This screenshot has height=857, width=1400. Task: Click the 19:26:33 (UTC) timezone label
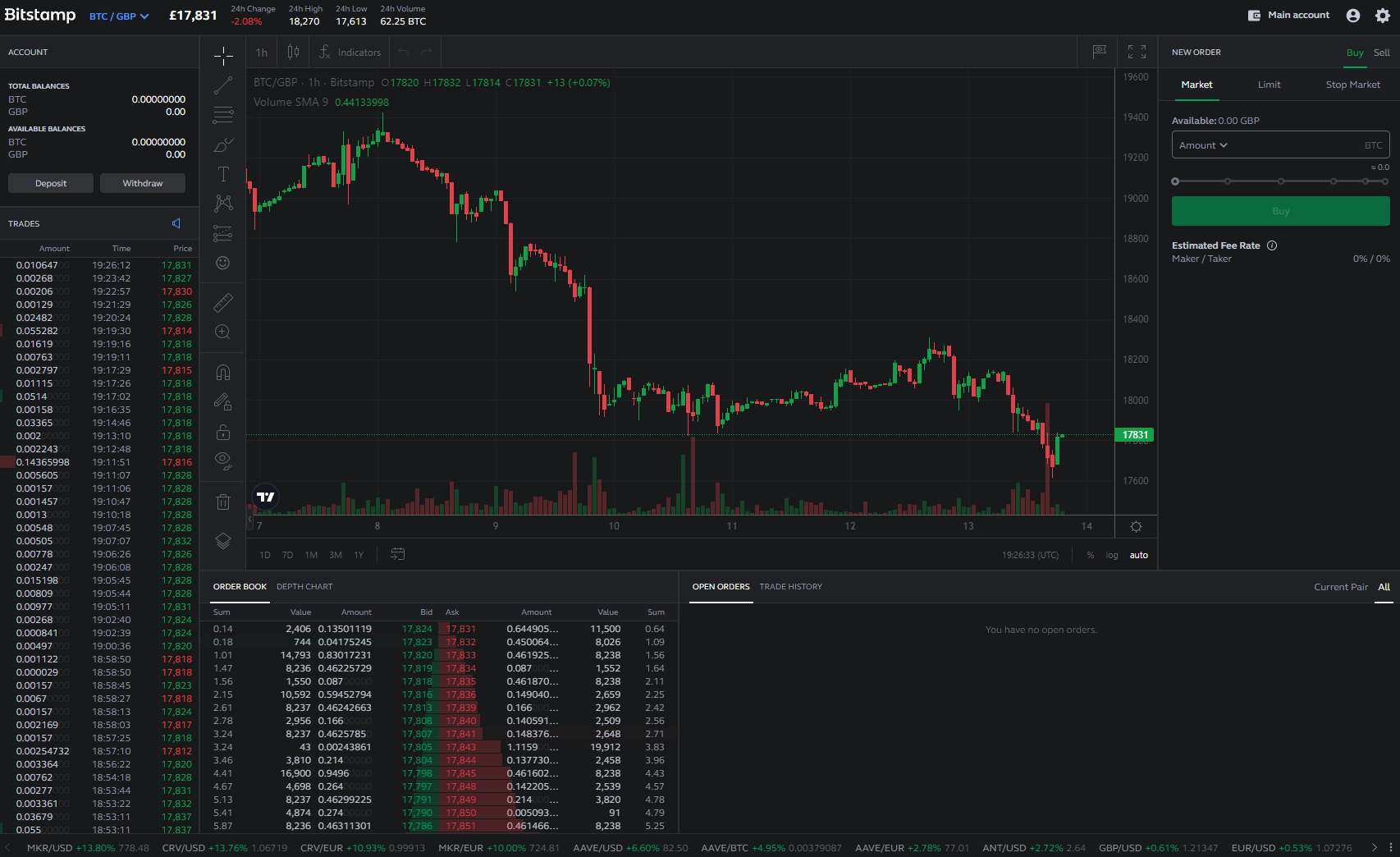pyautogui.click(x=1030, y=555)
